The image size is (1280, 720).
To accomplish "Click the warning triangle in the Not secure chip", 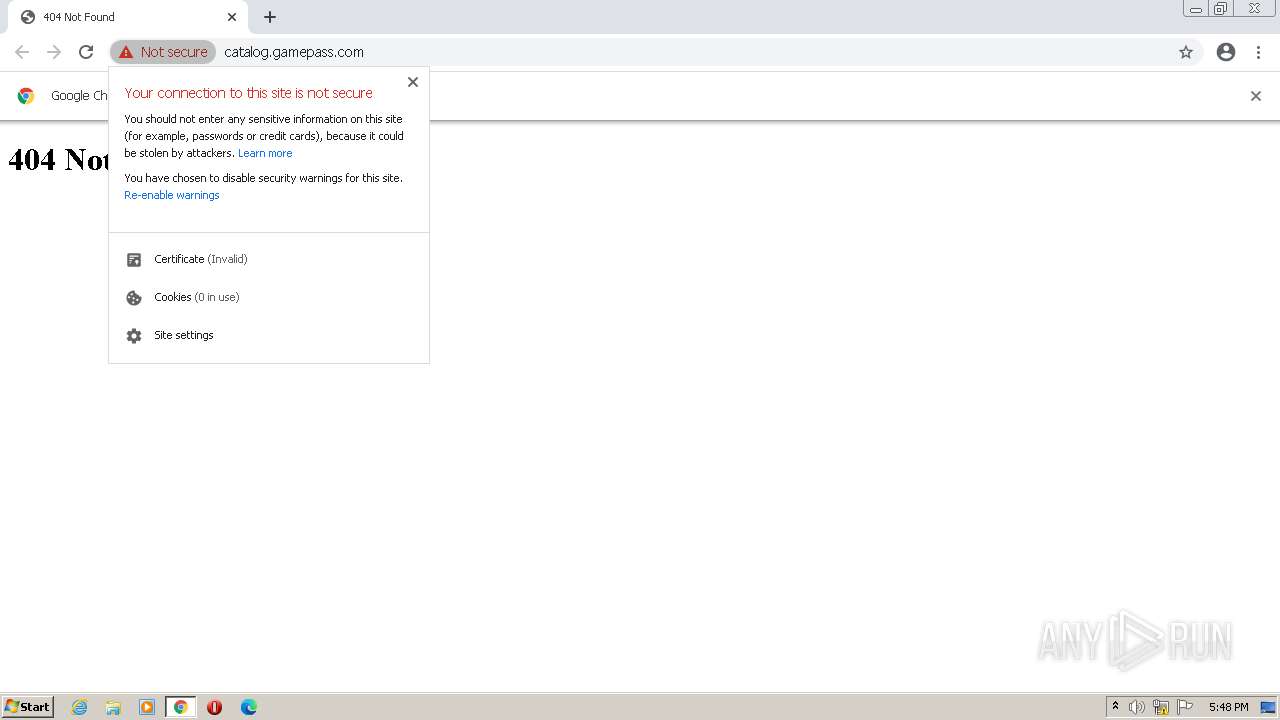I will pyautogui.click(x=126, y=52).
